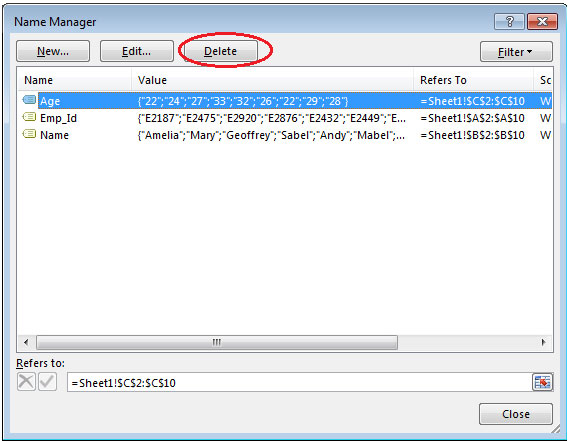Click the horizontal scrollbar thumb
Viewport: 569px width, 443px height.
point(217,342)
